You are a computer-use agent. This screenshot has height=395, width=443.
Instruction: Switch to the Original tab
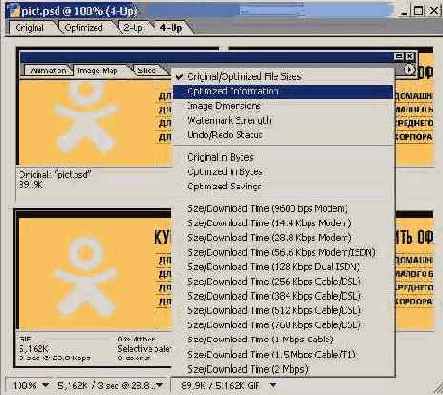click(30, 28)
